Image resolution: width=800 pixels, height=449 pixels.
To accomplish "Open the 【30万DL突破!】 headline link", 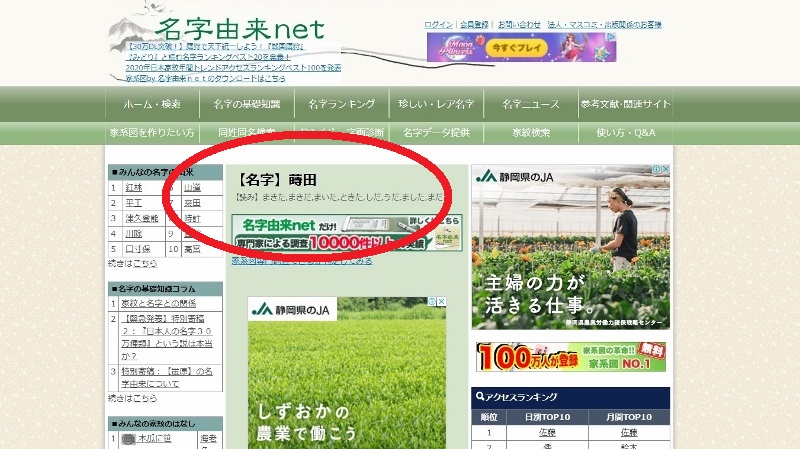I will (215, 46).
